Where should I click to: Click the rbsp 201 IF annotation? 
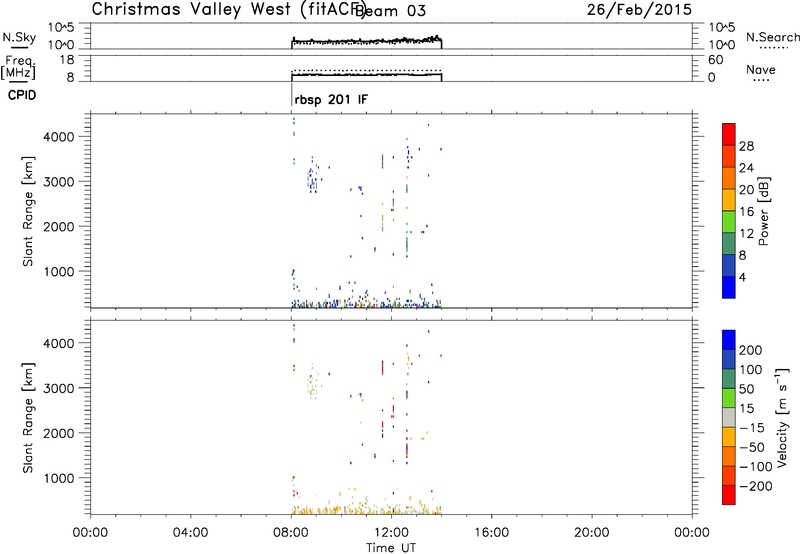331,99
